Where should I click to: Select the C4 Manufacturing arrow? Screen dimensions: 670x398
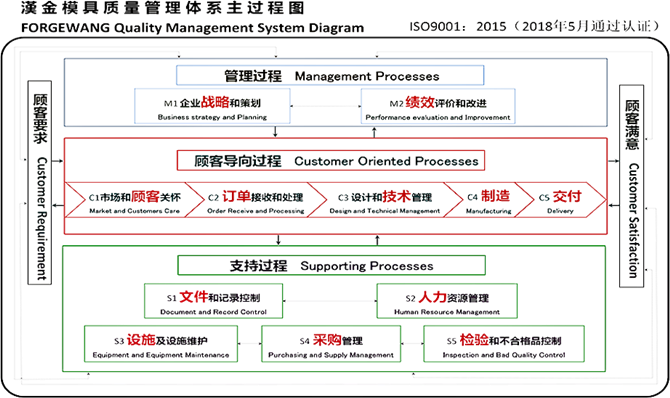(x=489, y=200)
